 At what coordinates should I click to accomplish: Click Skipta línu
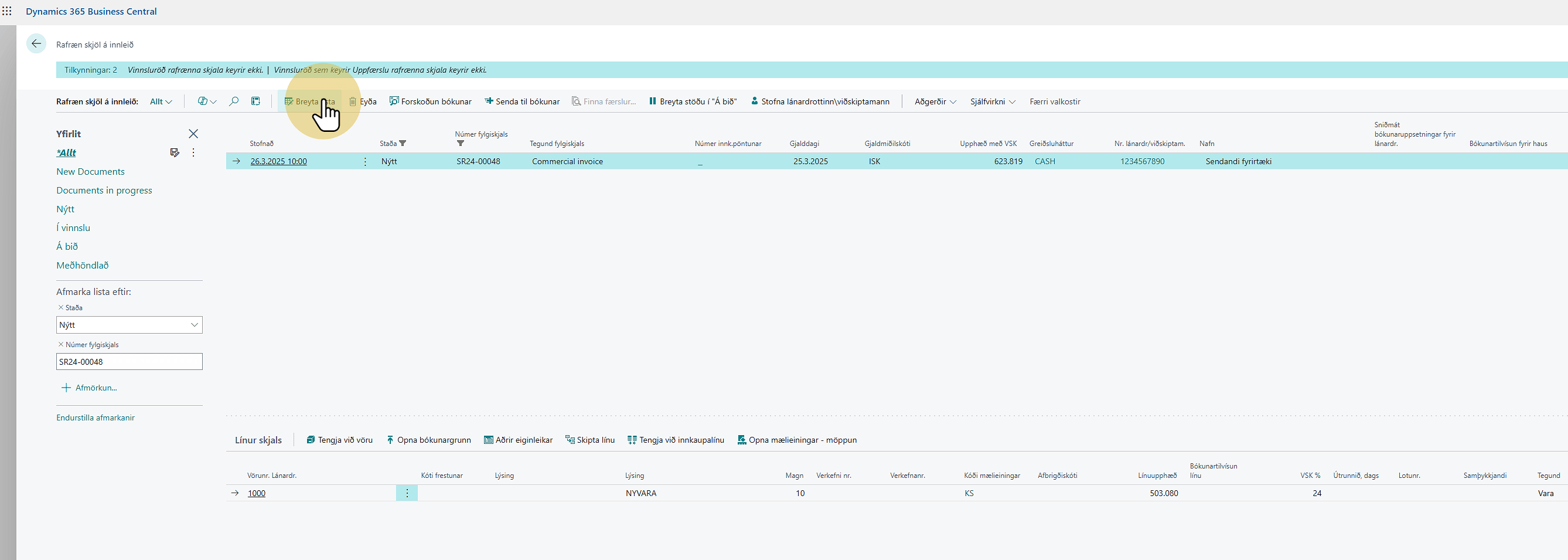coord(590,440)
